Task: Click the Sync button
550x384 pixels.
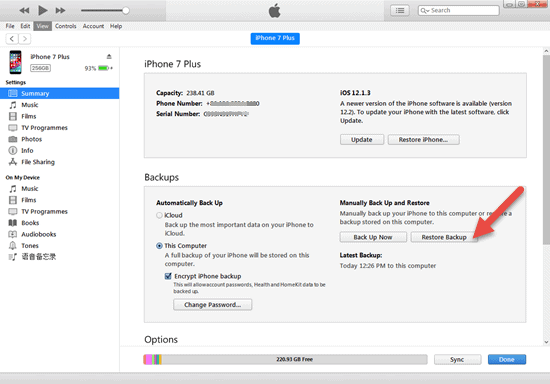Action: tap(457, 359)
